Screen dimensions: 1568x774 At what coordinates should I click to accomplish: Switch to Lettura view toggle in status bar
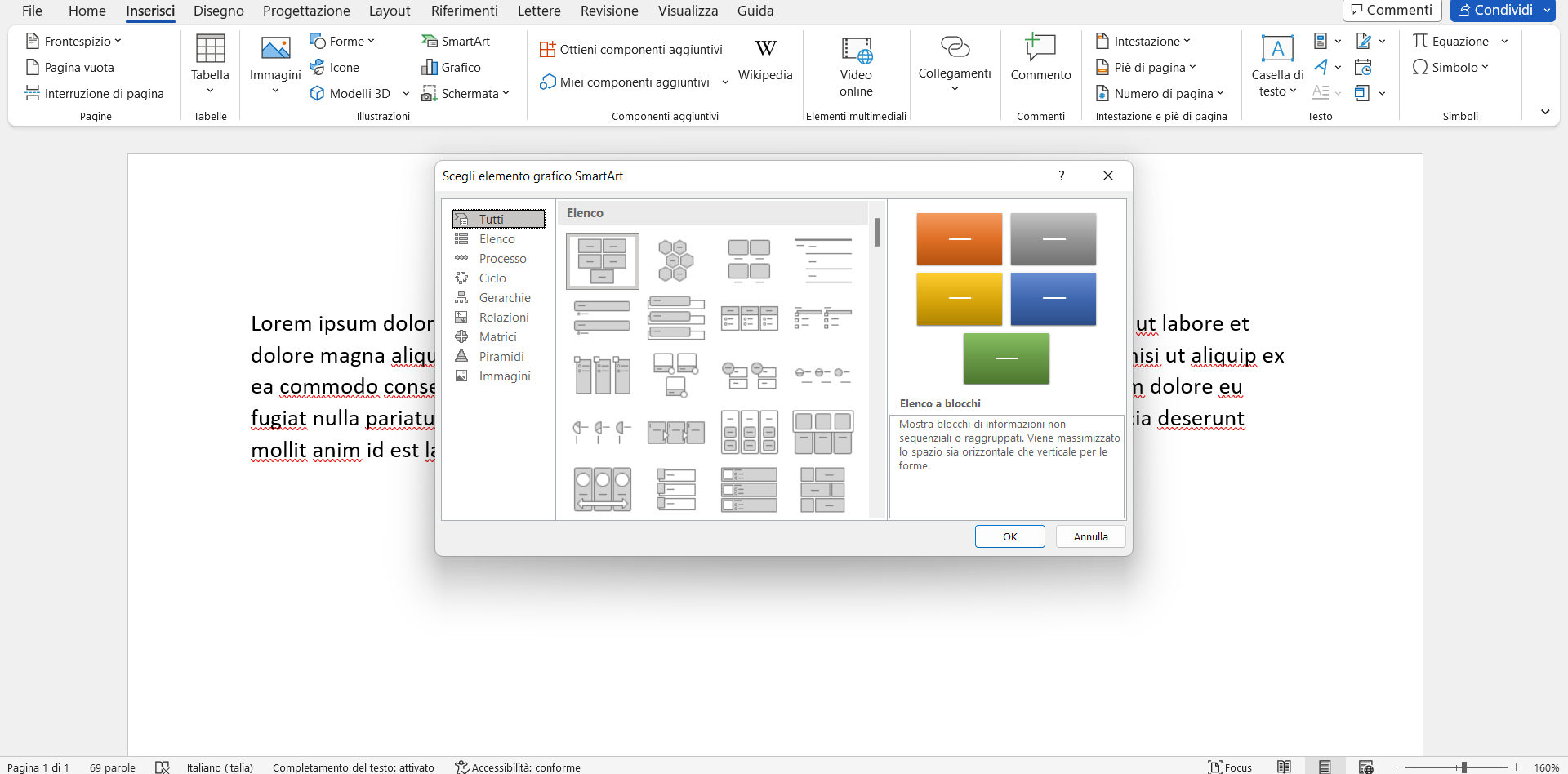[x=1285, y=767]
